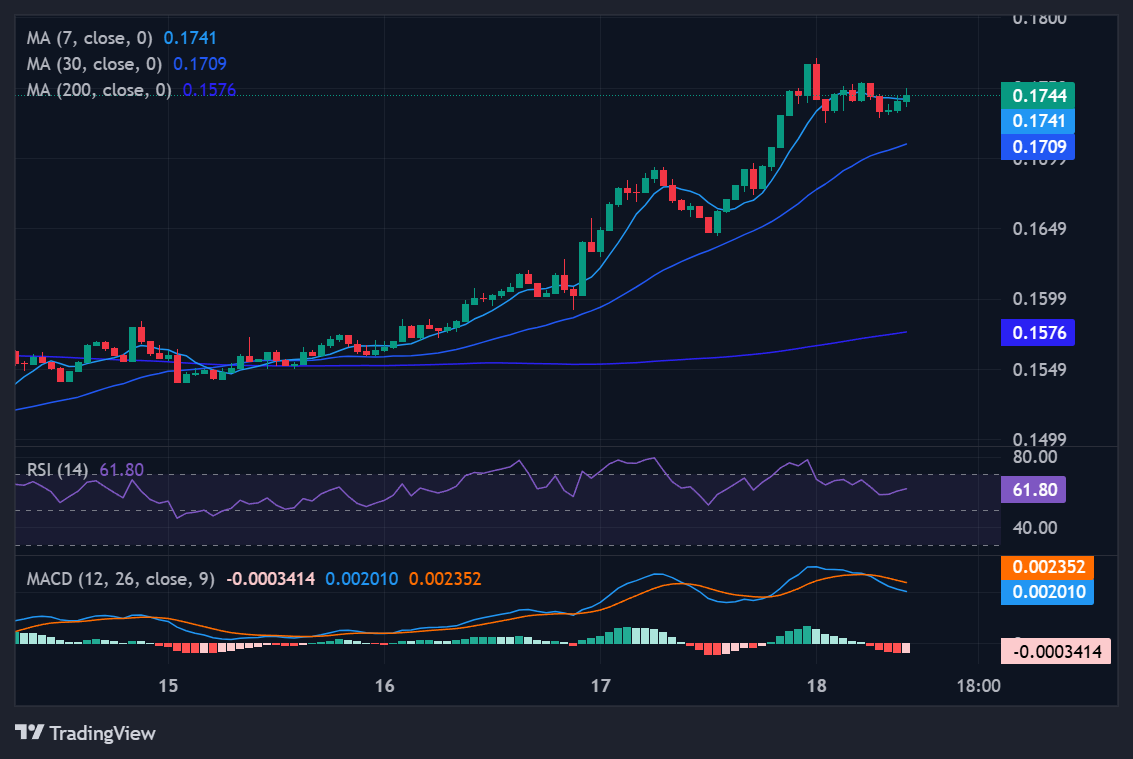The image size is (1133, 759).
Task: Select the RSI (14) indicator label
Action: [57, 470]
